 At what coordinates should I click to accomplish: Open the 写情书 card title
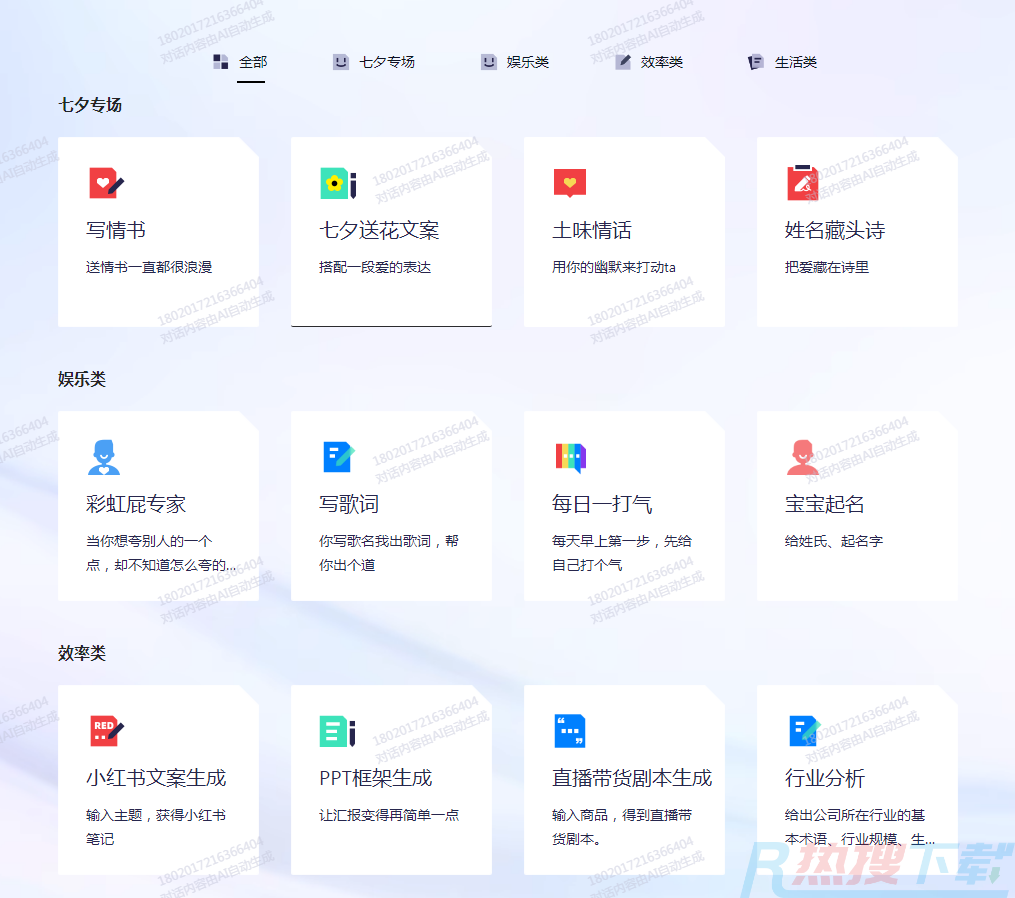pyautogui.click(x=116, y=231)
